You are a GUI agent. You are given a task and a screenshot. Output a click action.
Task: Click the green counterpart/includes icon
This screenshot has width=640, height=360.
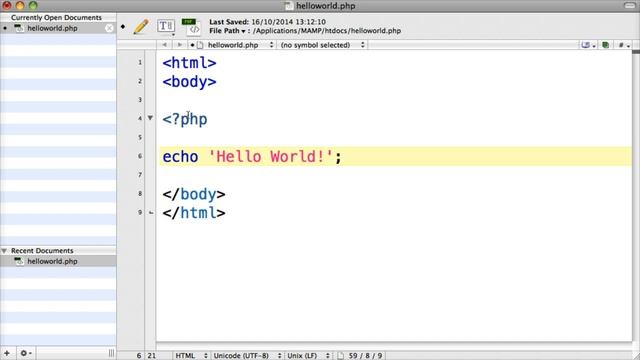(x=606, y=45)
